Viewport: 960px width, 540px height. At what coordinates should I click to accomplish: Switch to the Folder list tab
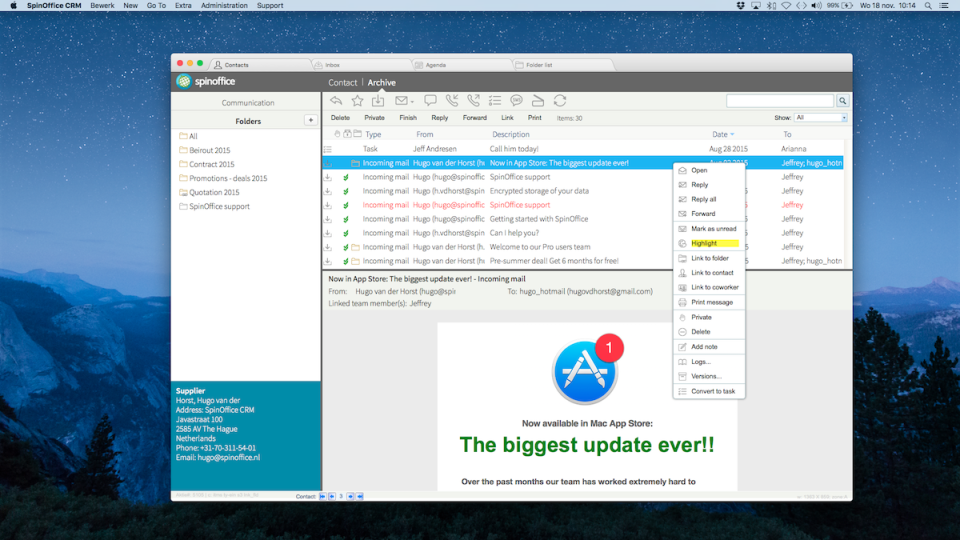(562, 64)
